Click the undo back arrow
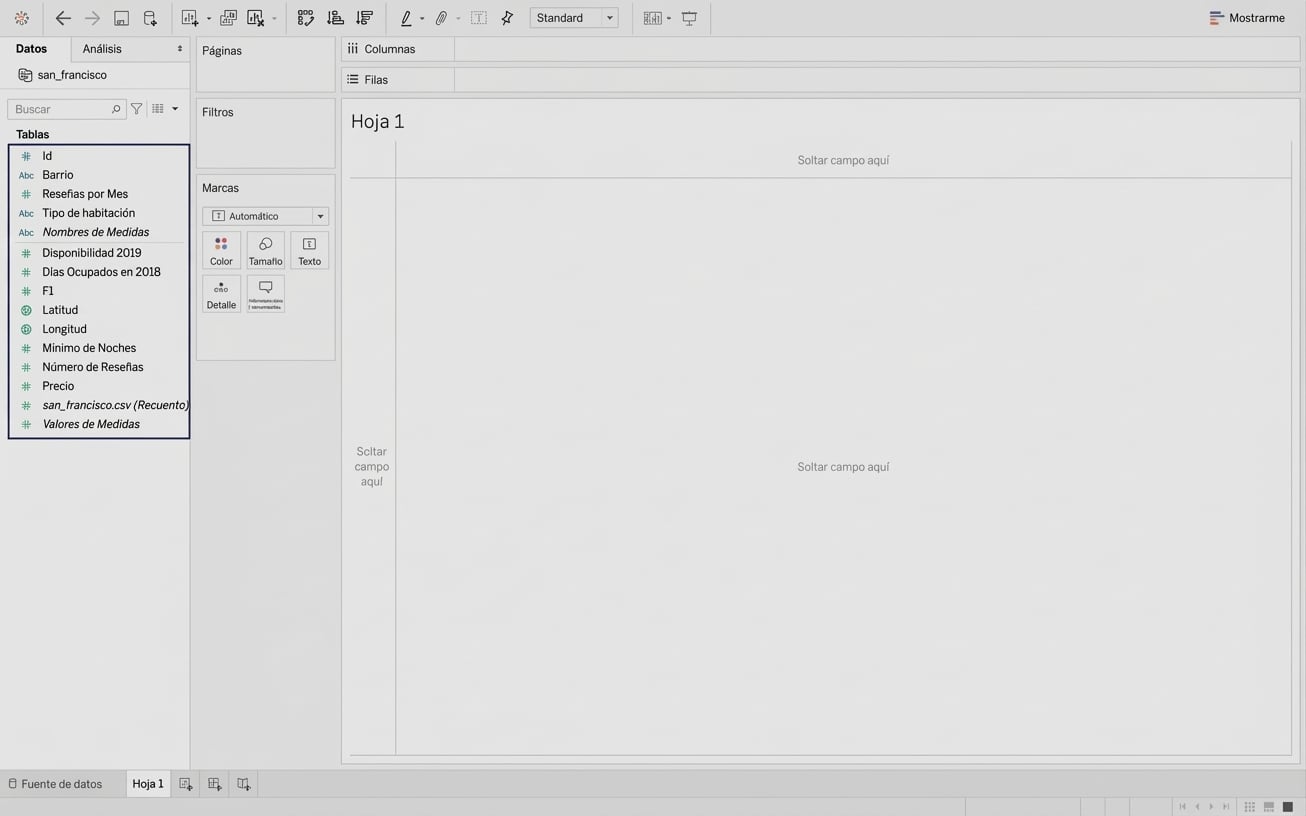Image resolution: width=1306 pixels, height=816 pixels. tap(63, 18)
